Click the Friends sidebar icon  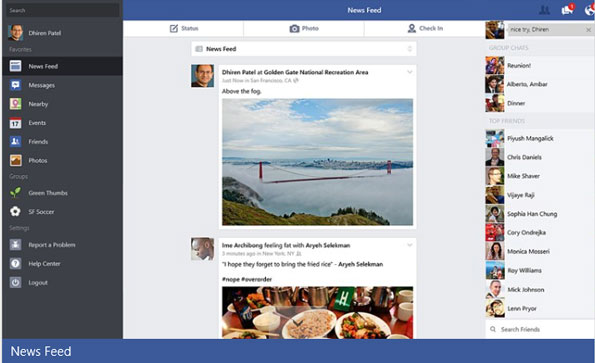pos(16,141)
